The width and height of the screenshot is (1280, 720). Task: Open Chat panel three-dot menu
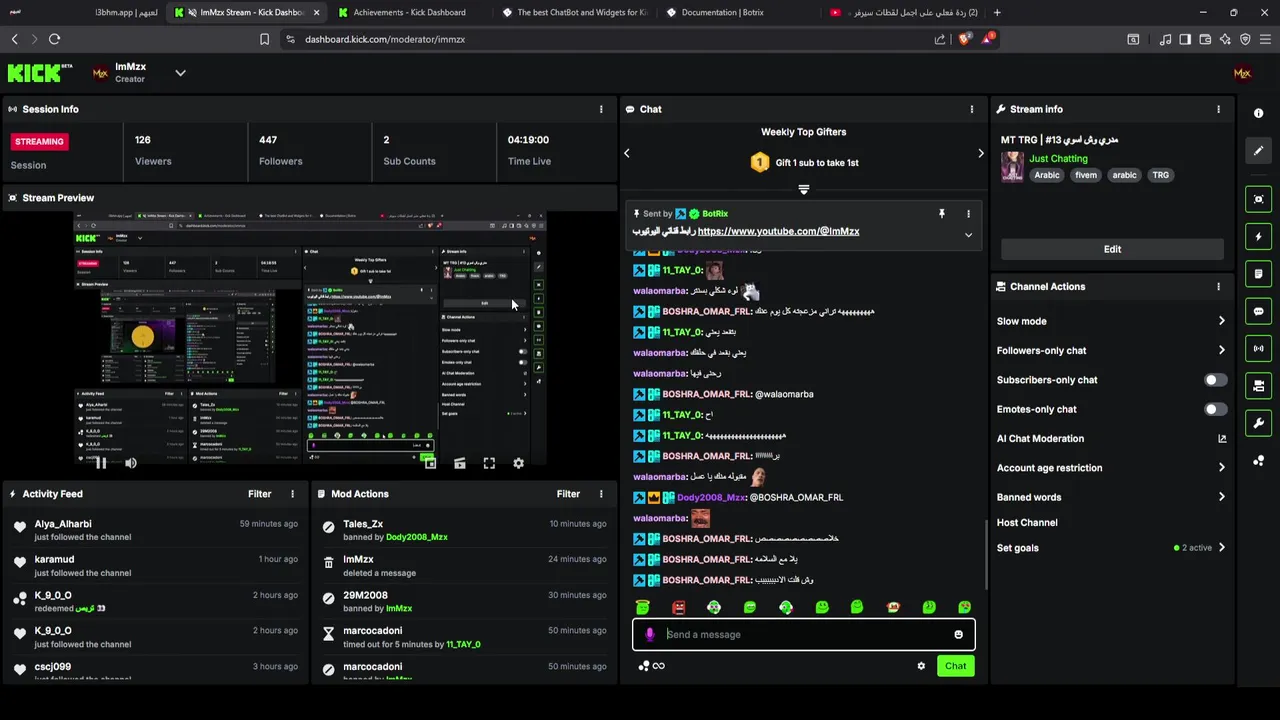(x=972, y=109)
